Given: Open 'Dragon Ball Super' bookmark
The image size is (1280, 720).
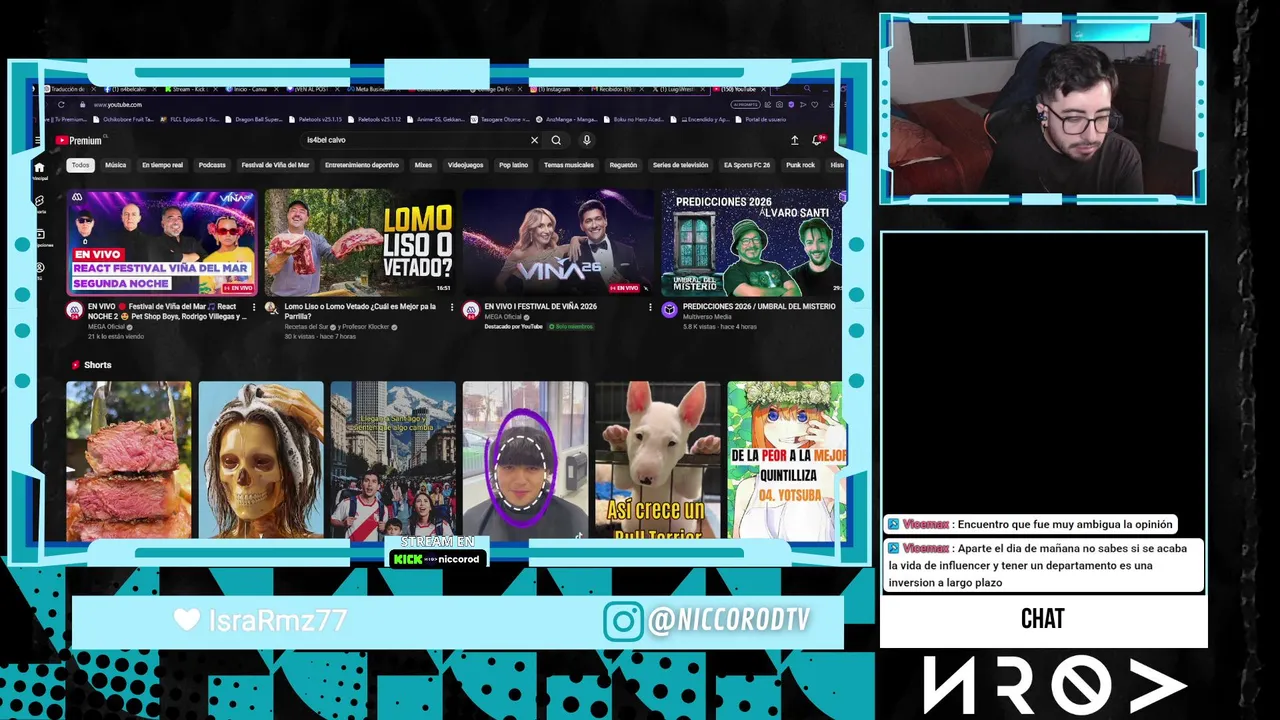Looking at the screenshot, I should click(254, 119).
